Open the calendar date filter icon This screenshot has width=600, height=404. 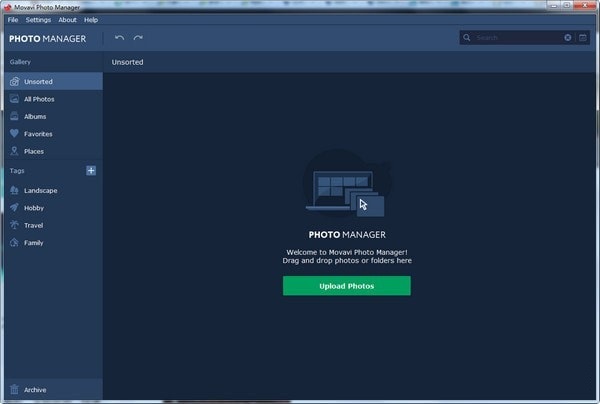(x=583, y=37)
